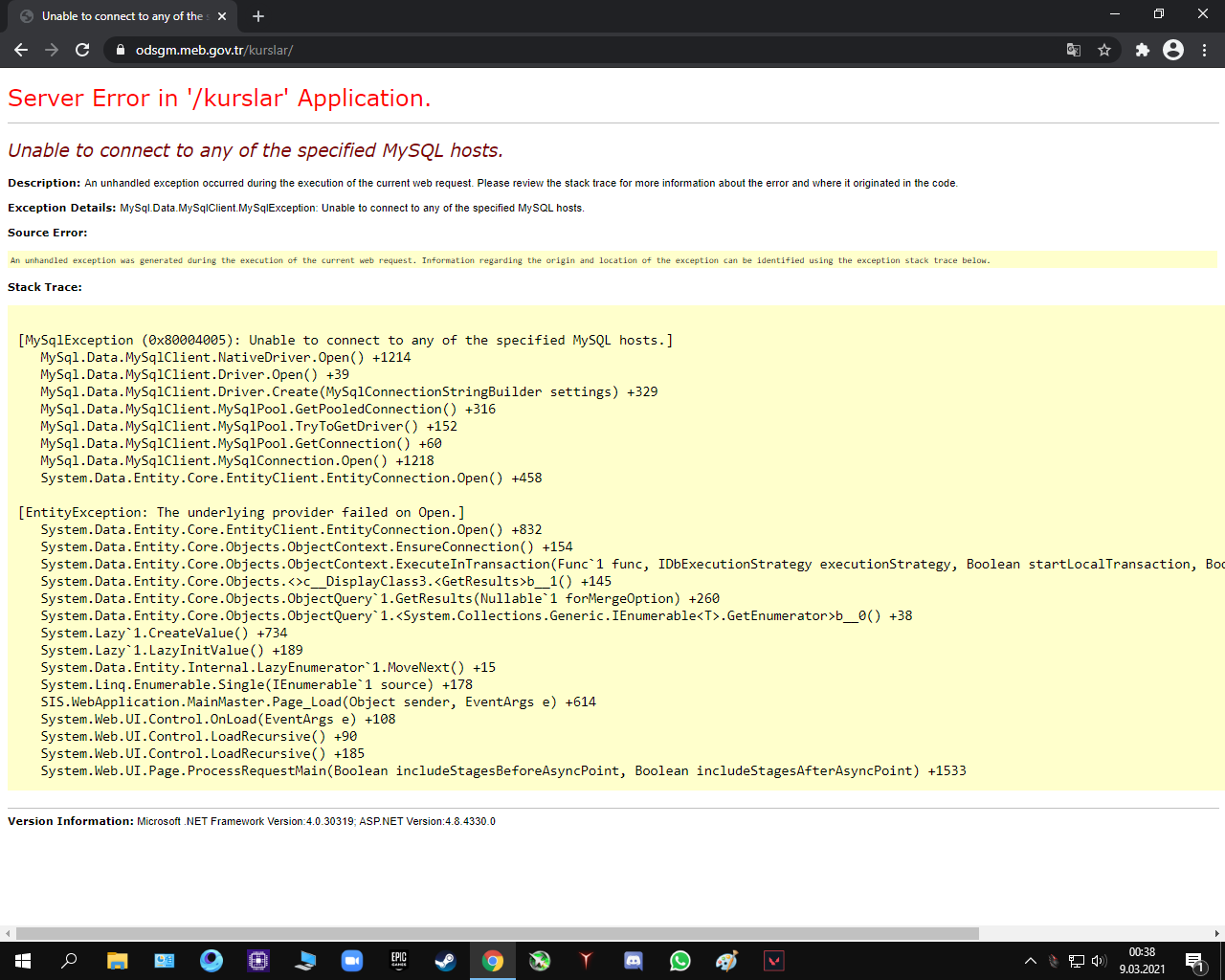Click the 'NativeDriver.Open() +1214' line
Screen dimensions: 1225x980
tap(226, 357)
